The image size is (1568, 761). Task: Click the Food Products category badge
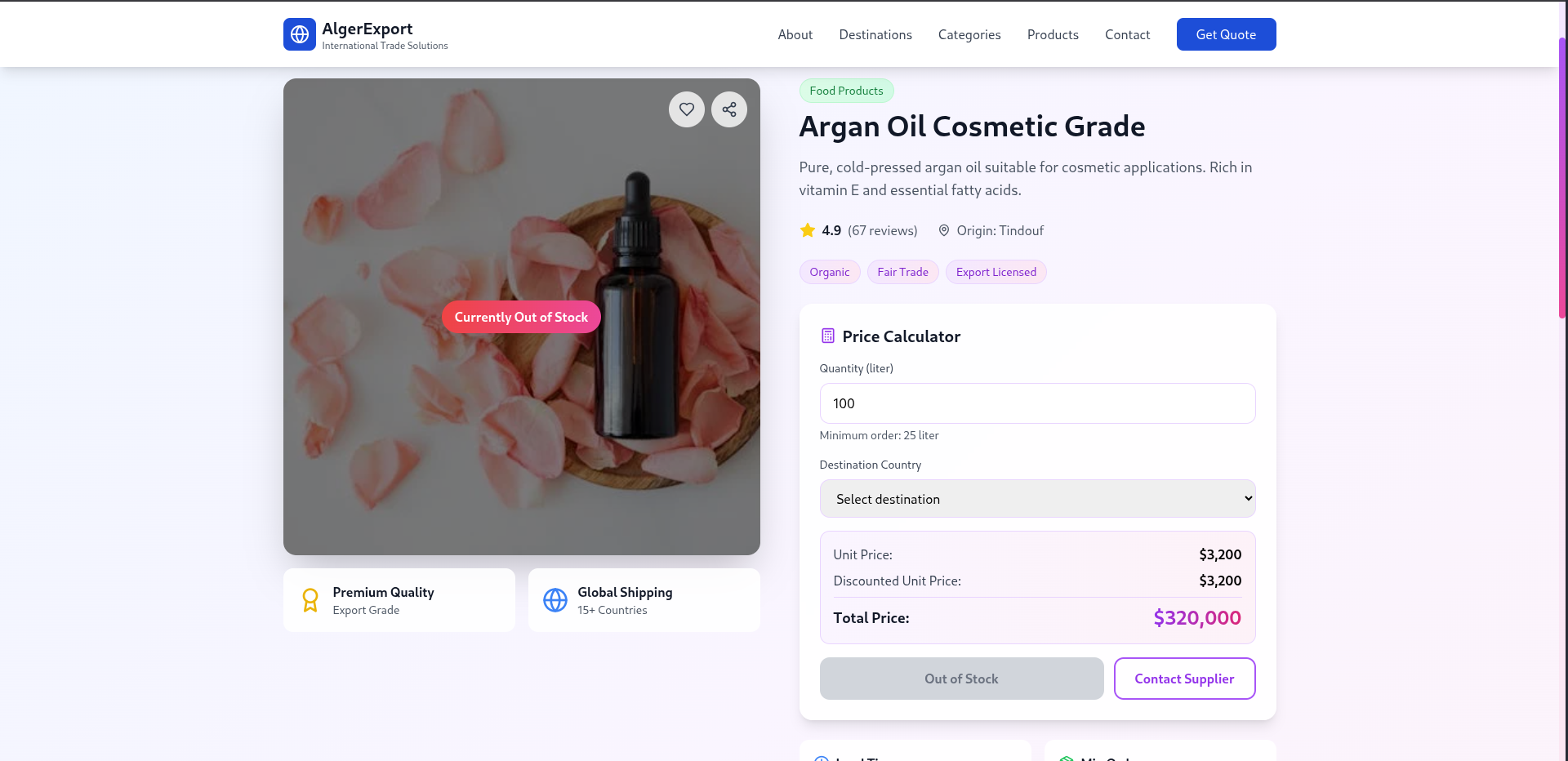point(846,91)
